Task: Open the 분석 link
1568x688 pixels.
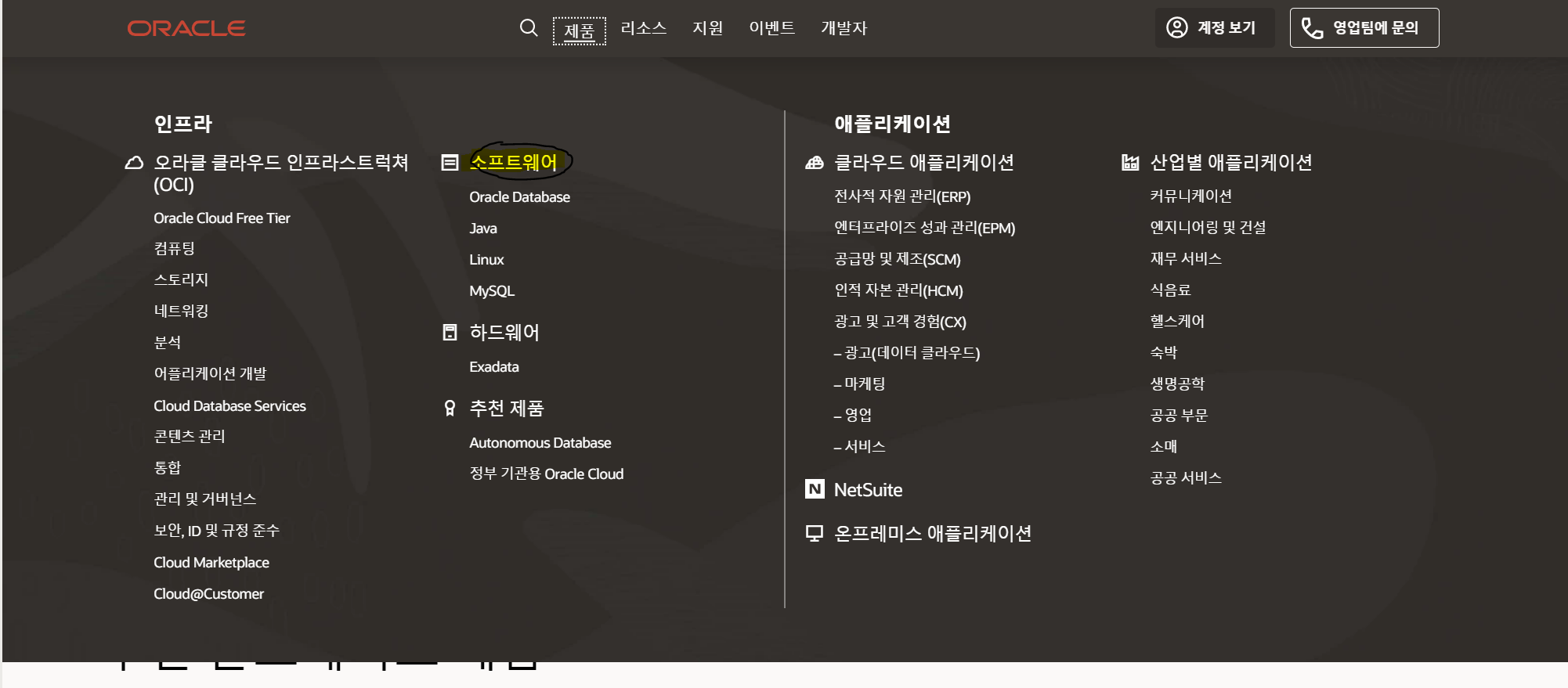Action: pyautogui.click(x=168, y=342)
